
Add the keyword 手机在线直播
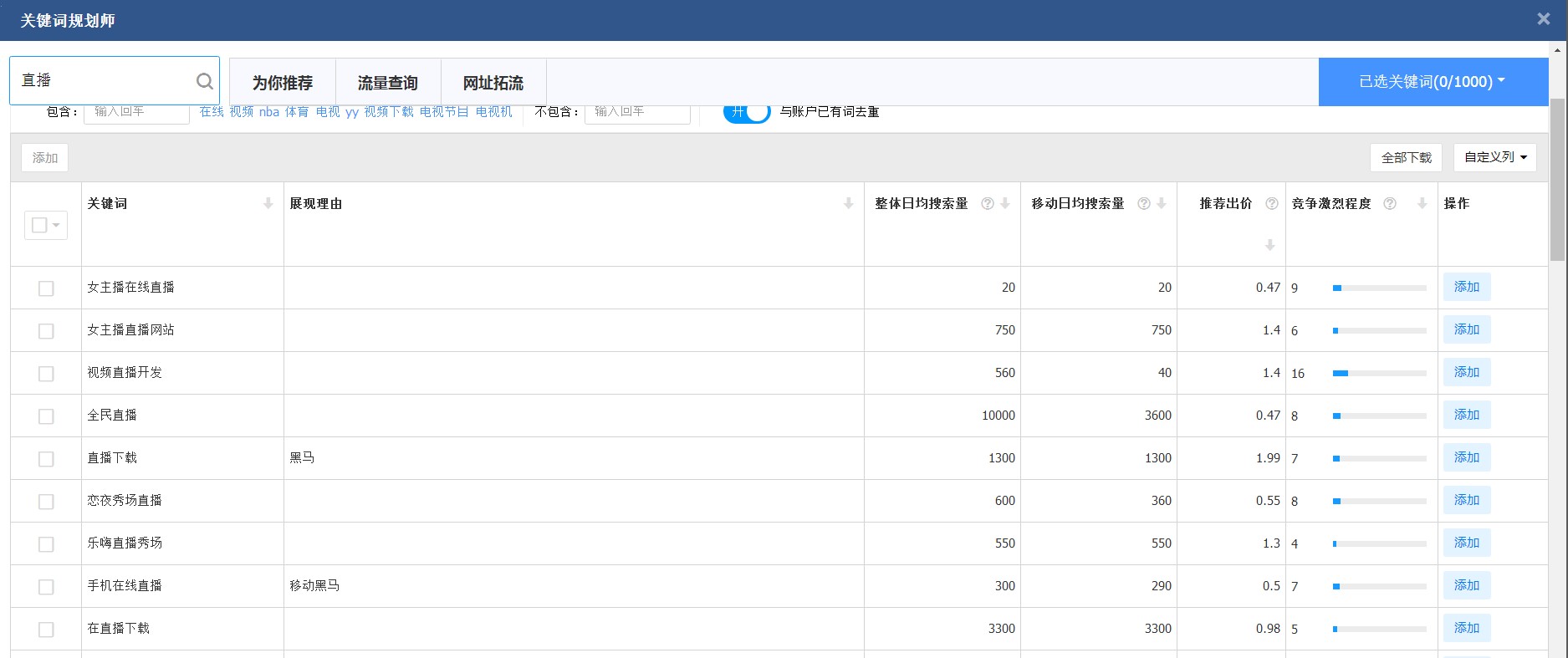(x=1467, y=585)
